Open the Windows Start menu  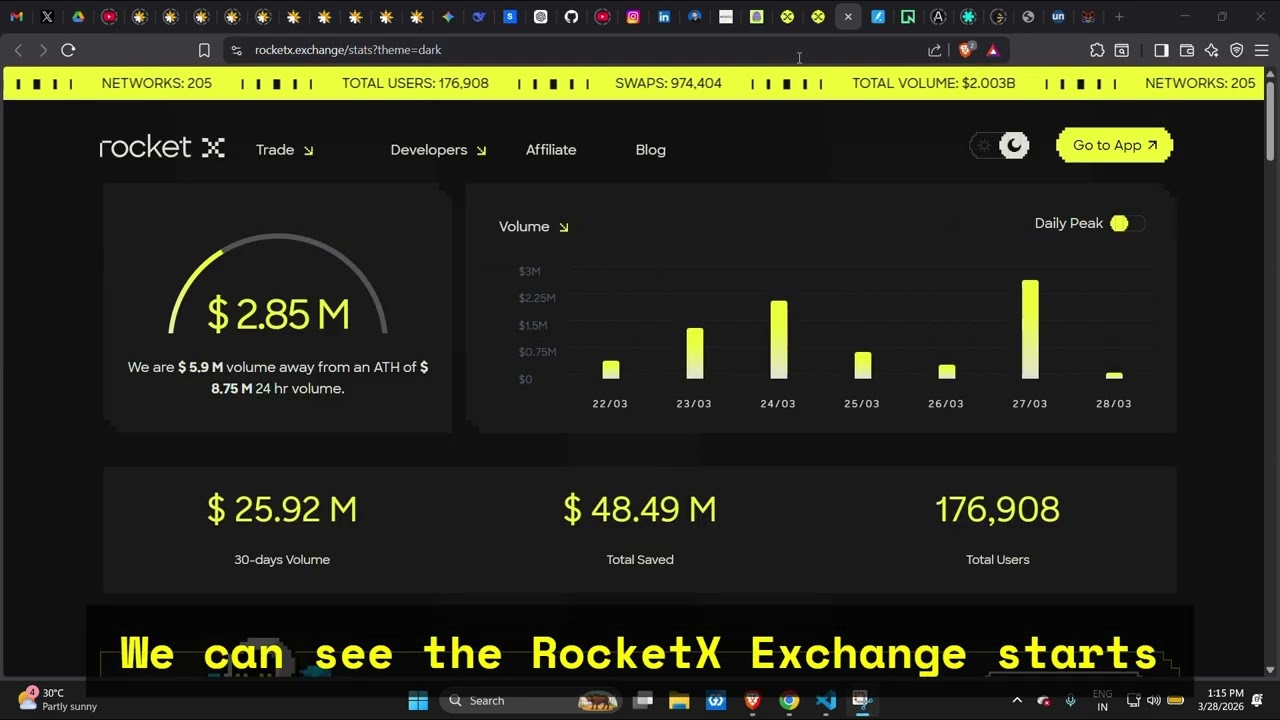[418, 701]
